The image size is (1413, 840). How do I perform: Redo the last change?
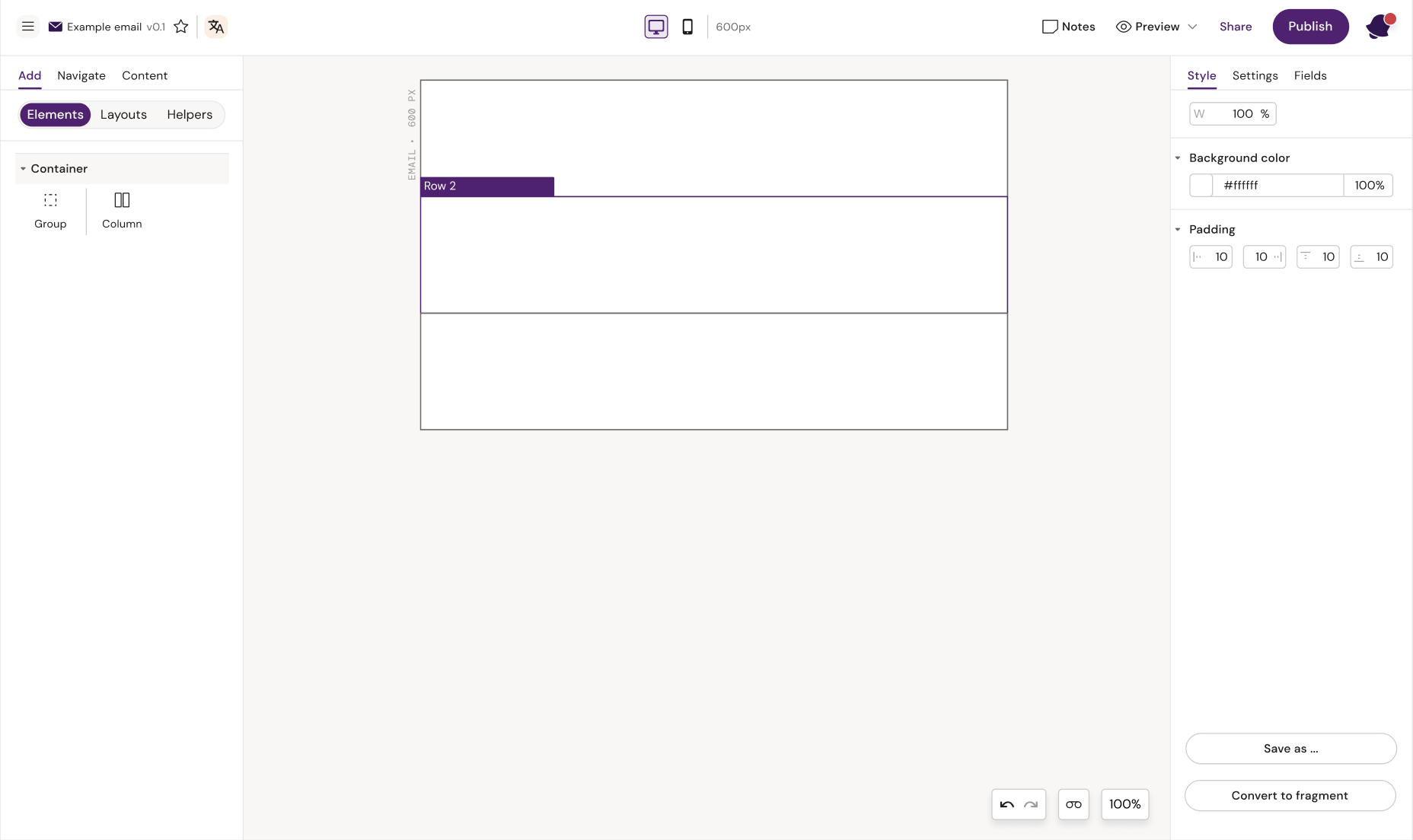tap(1030, 804)
